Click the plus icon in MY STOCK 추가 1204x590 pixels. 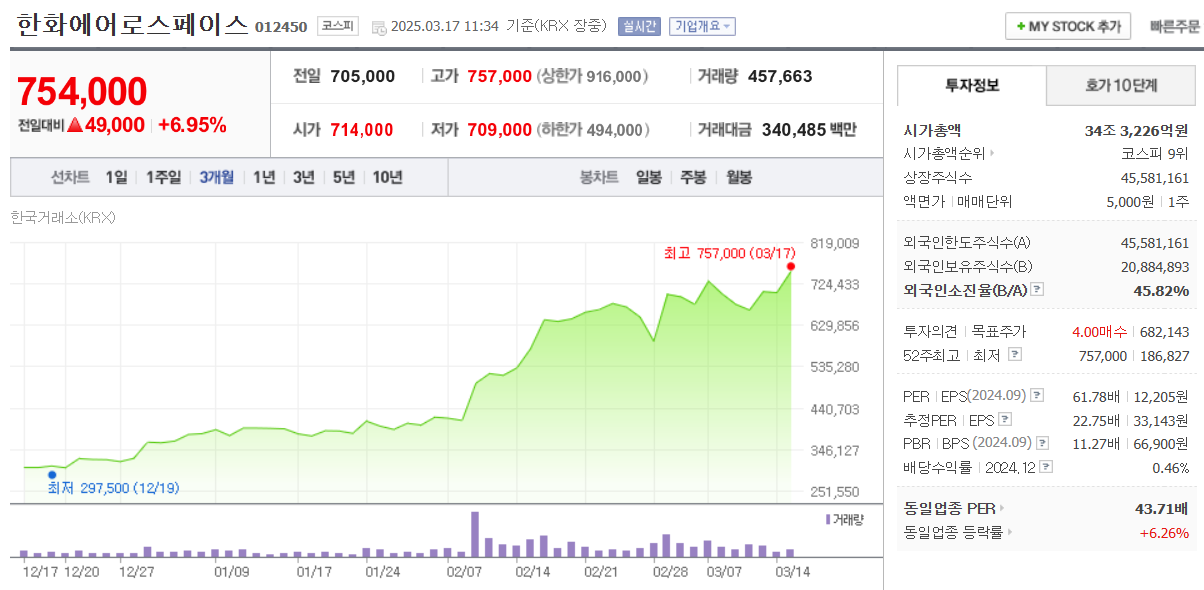(1020, 27)
